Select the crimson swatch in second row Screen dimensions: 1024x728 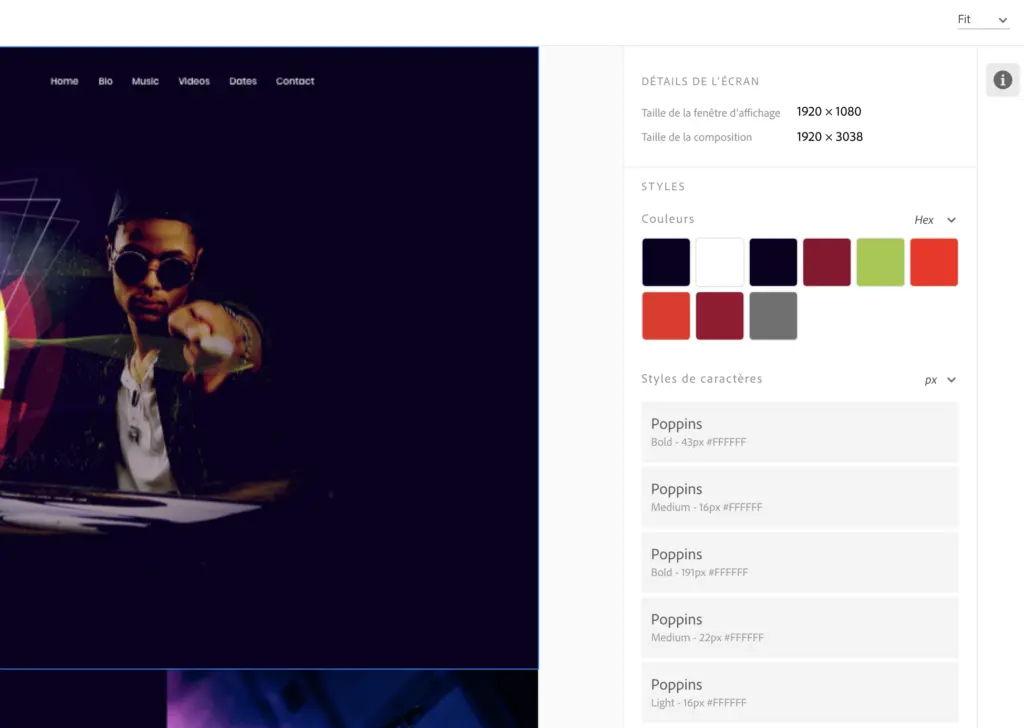point(719,315)
